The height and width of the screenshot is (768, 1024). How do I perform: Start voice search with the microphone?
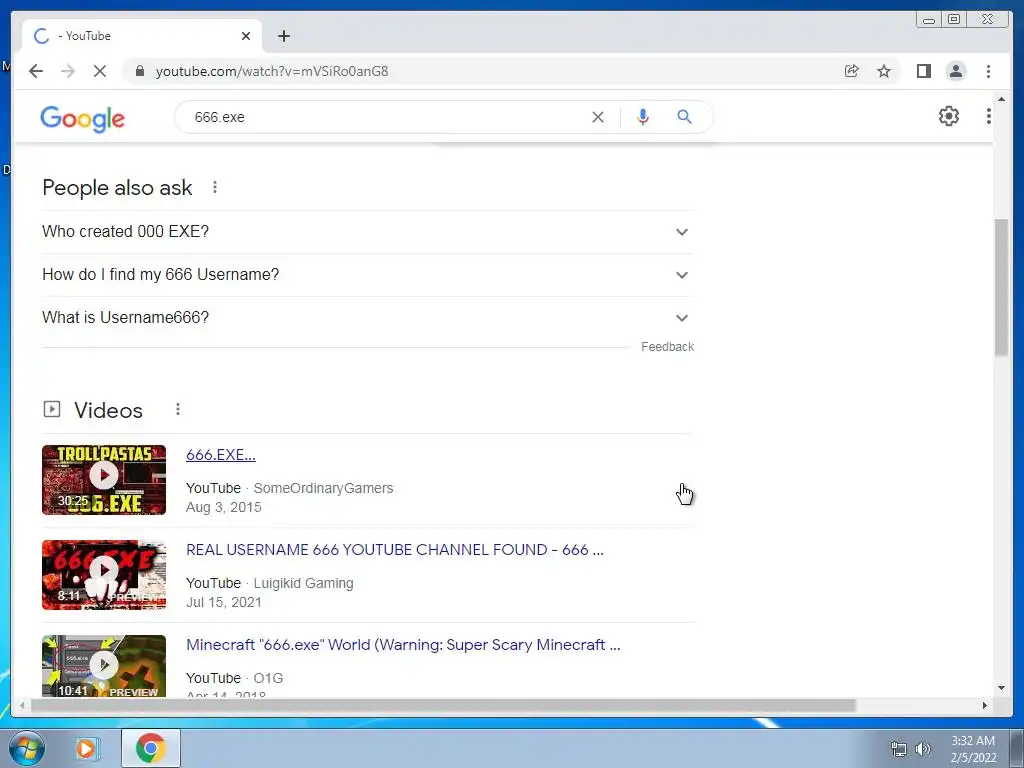click(x=643, y=117)
